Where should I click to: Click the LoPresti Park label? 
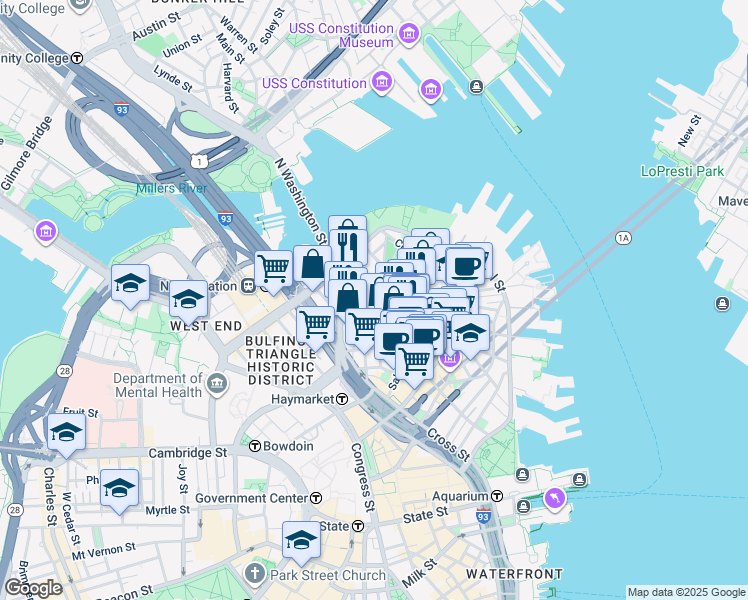pyautogui.click(x=682, y=171)
